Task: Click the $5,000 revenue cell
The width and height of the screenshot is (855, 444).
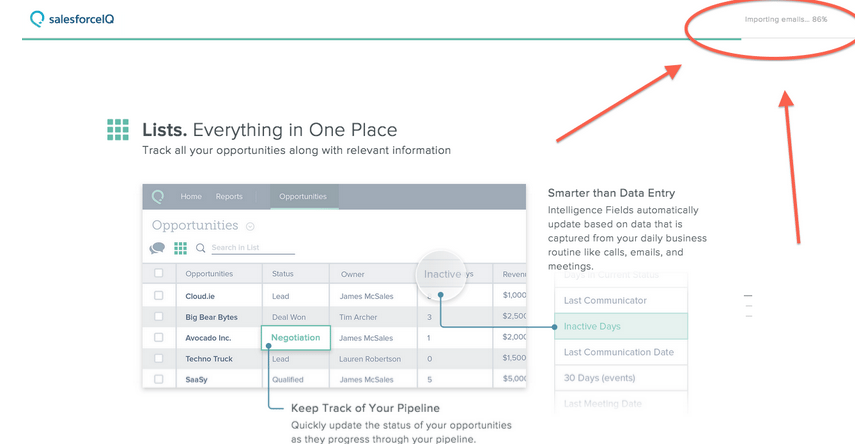Action: [x=514, y=379]
